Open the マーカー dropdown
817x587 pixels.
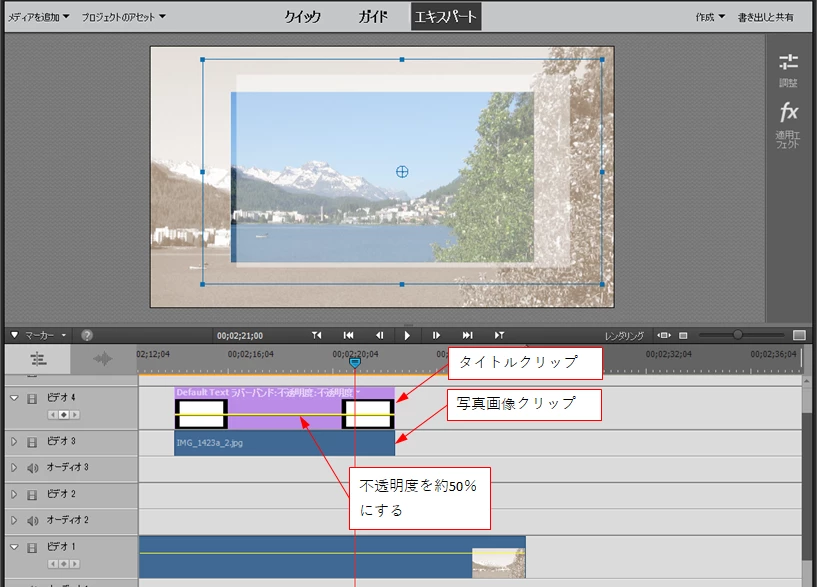45,335
